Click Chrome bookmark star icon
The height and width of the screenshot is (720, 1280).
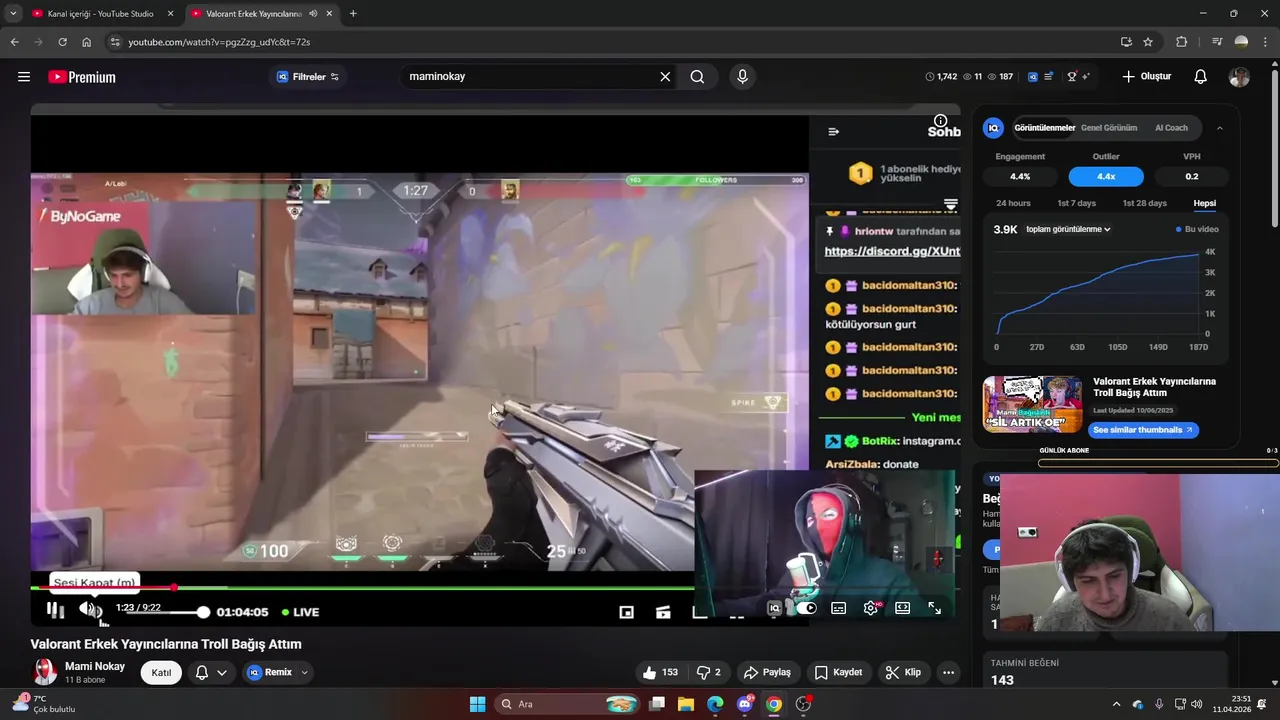(x=1148, y=42)
